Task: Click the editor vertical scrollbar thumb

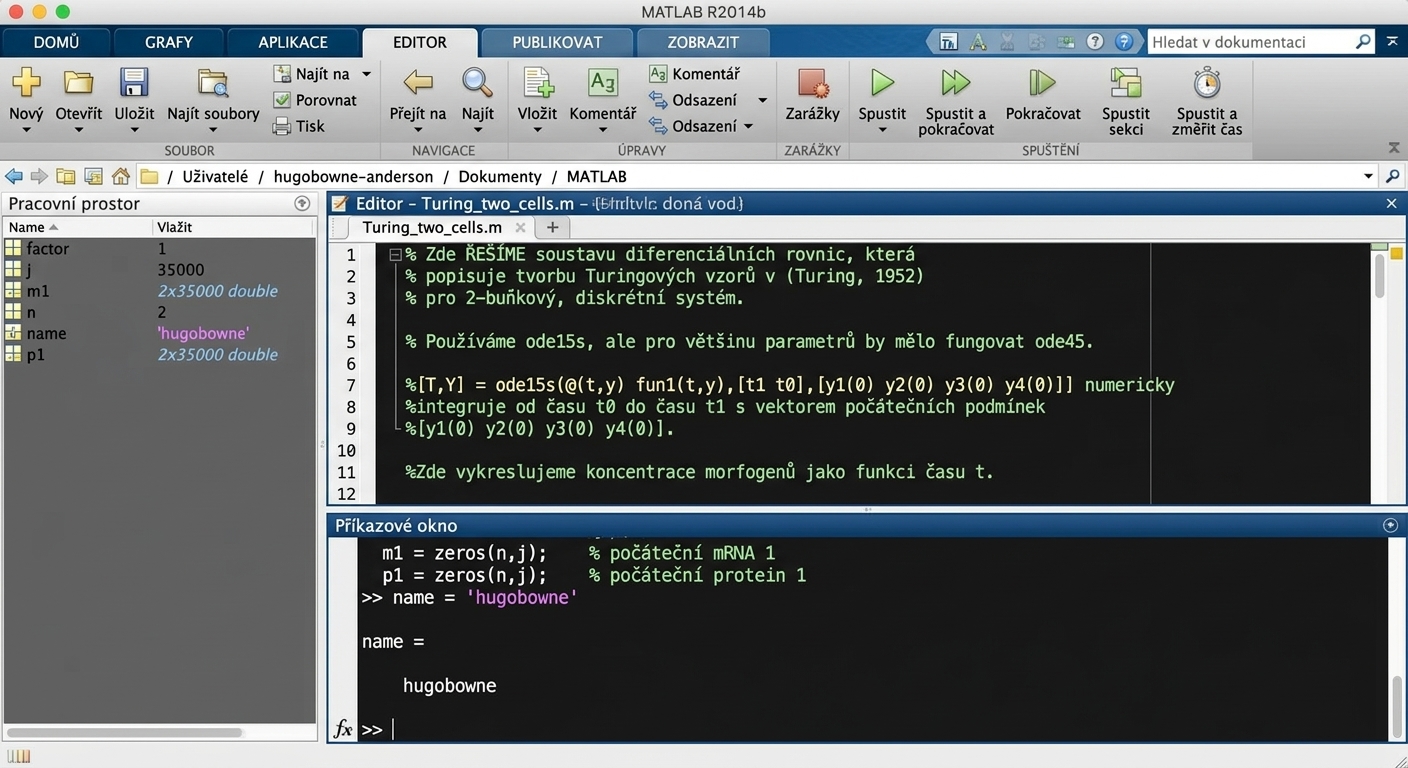Action: [x=1380, y=277]
